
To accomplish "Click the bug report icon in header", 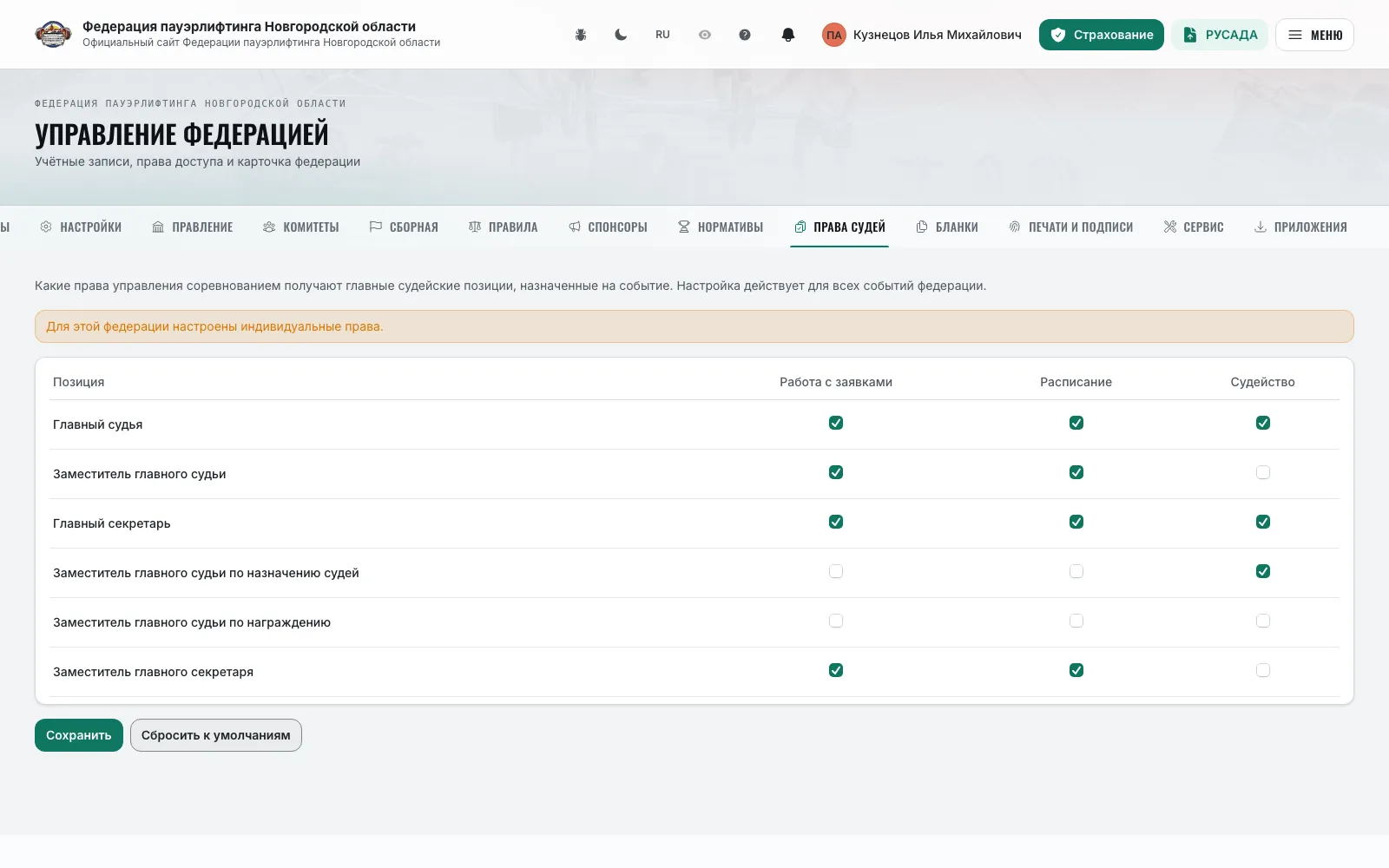I will coord(581,35).
